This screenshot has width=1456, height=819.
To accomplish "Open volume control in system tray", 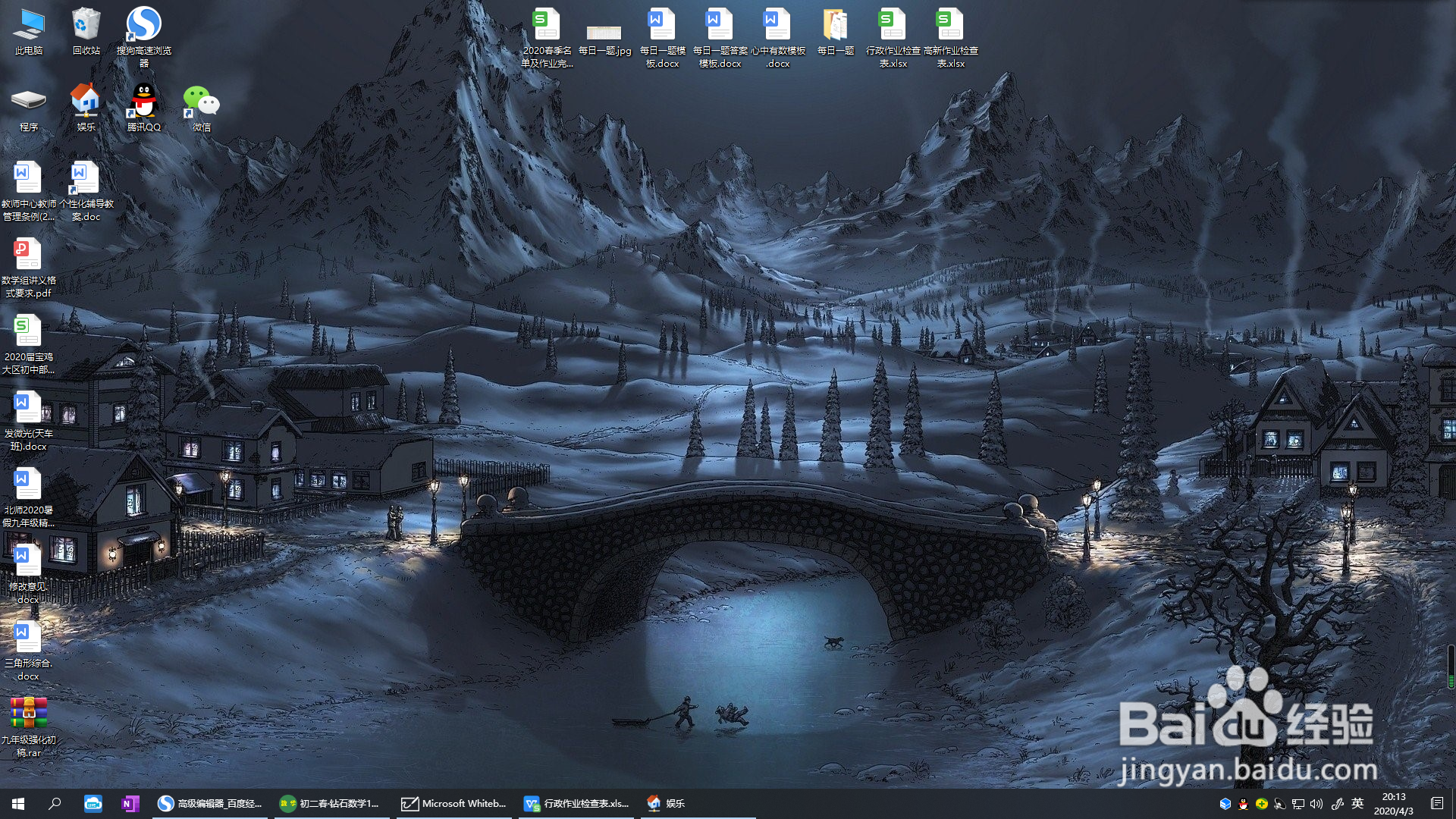I will (x=1316, y=803).
